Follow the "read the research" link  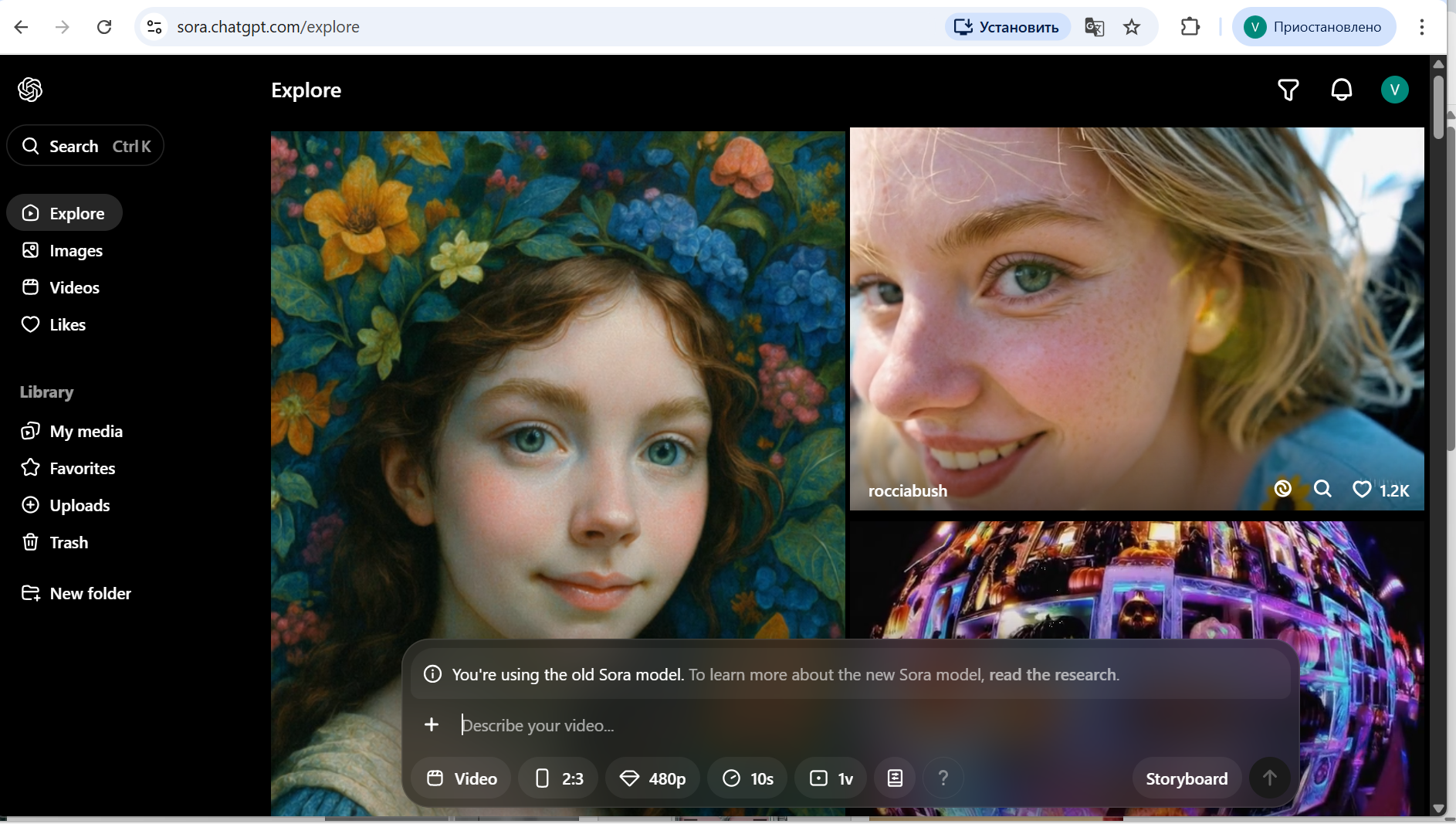(x=1053, y=674)
